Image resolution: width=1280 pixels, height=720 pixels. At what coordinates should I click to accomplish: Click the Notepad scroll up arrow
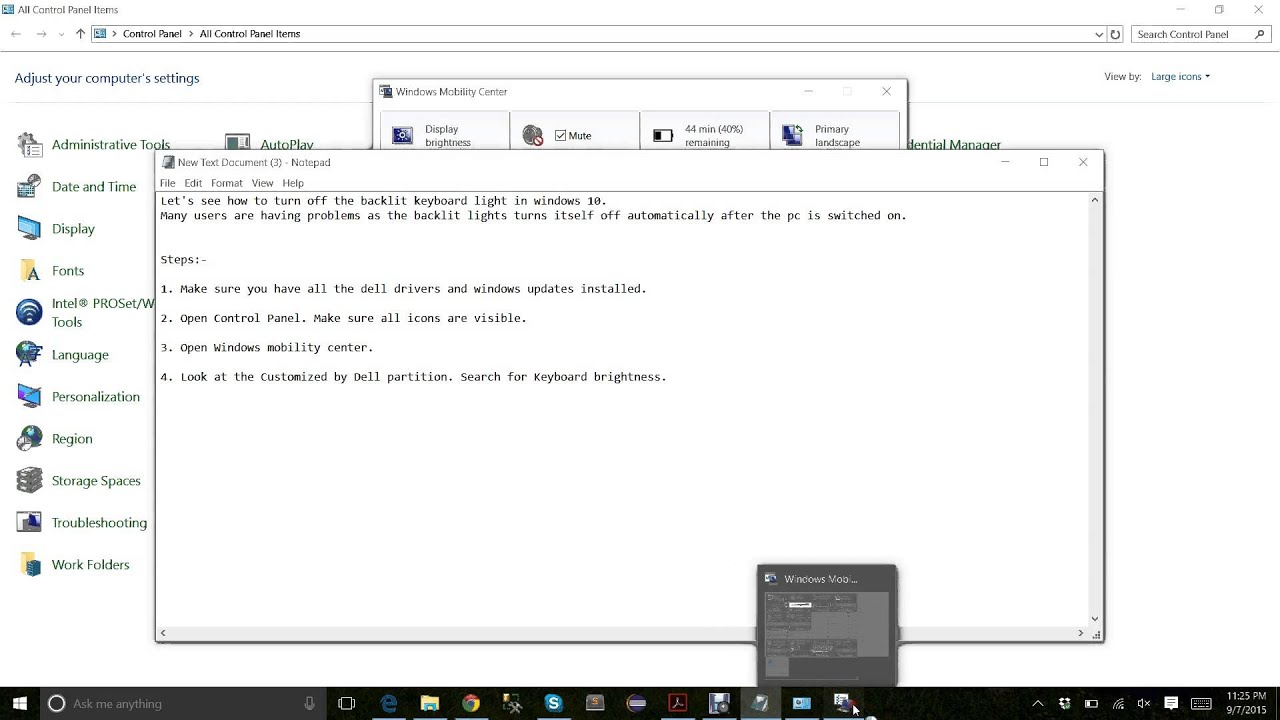tap(1094, 200)
